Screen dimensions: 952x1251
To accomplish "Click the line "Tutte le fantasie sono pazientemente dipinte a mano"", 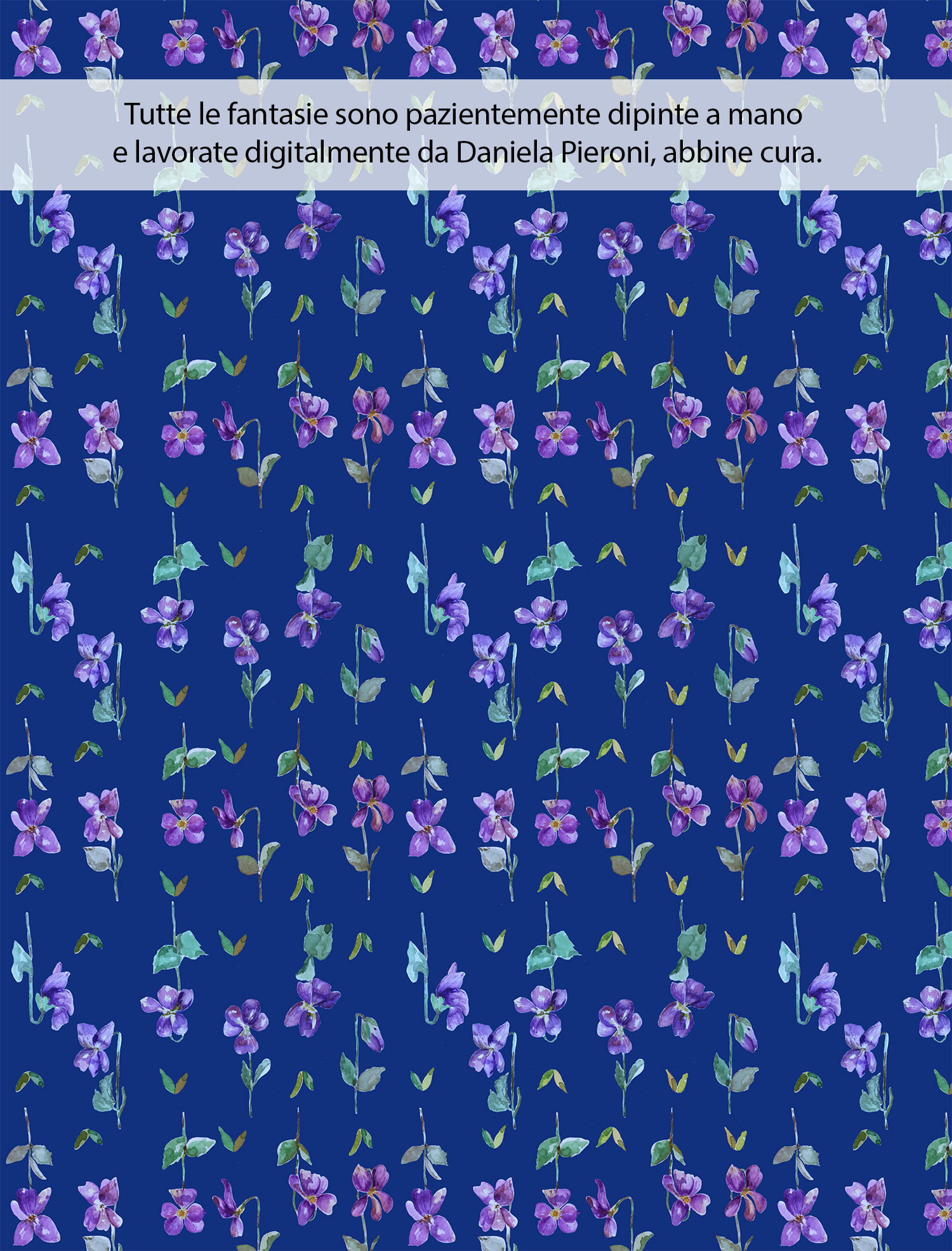I will [x=463, y=115].
